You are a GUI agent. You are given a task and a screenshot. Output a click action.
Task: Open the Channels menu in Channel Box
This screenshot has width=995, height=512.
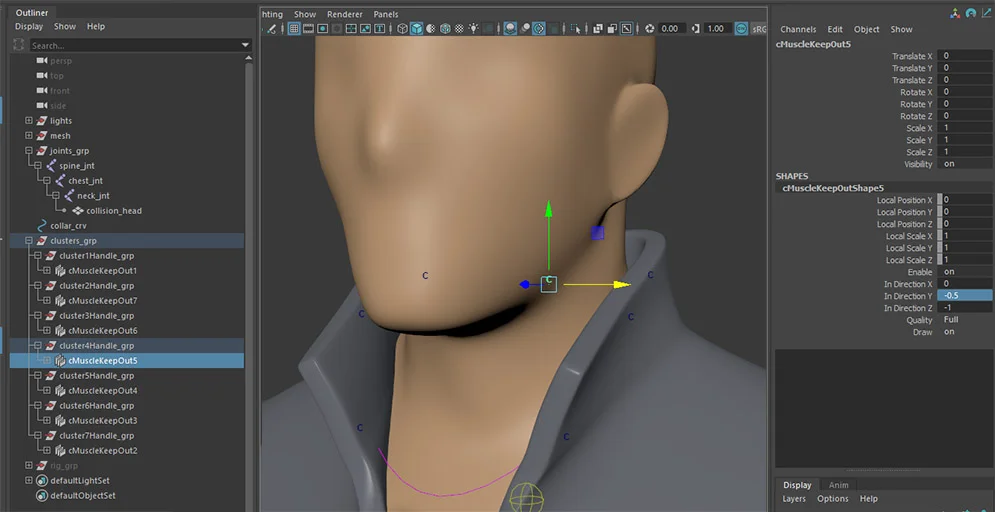click(798, 29)
